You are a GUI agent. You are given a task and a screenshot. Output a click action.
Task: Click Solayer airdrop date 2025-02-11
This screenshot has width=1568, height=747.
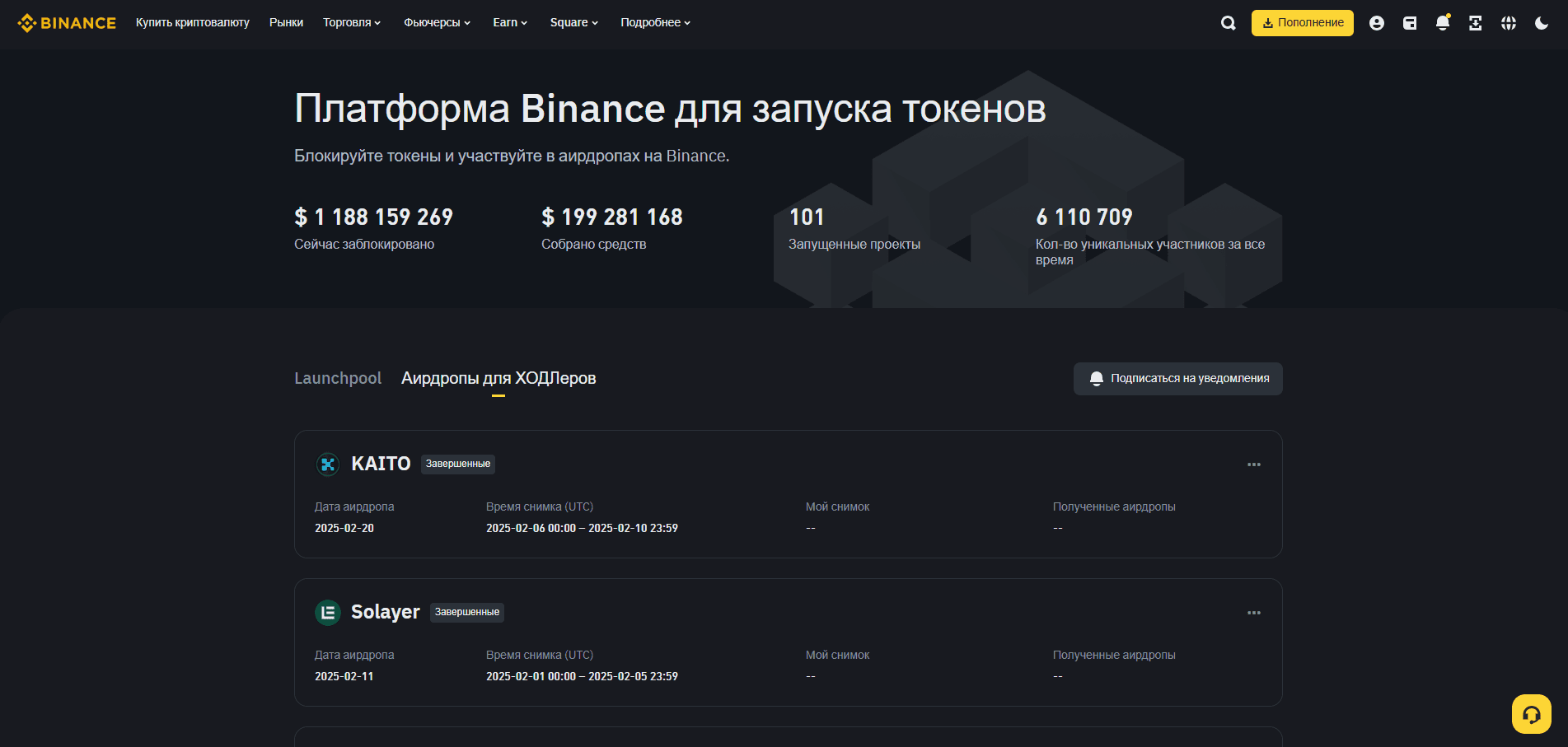click(344, 676)
